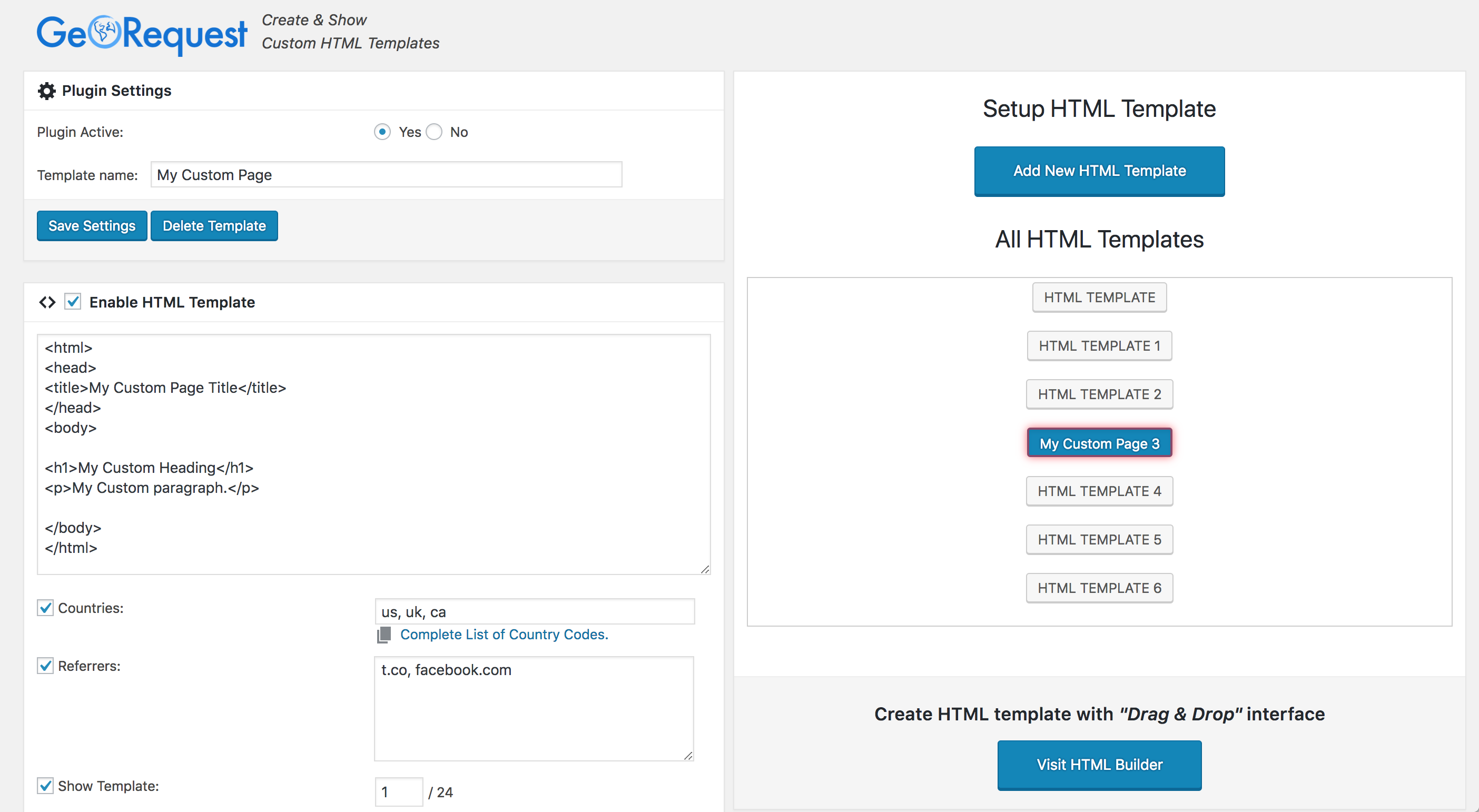Select HTML TEMPLATE 2
This screenshot has width=1479, height=812.
tap(1099, 394)
